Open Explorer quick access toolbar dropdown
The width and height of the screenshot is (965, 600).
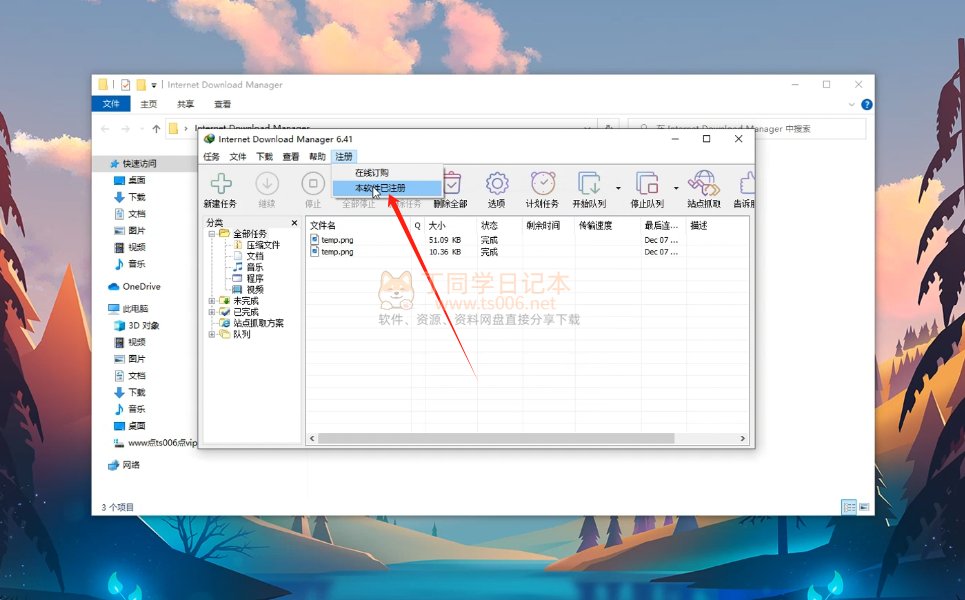[154, 85]
